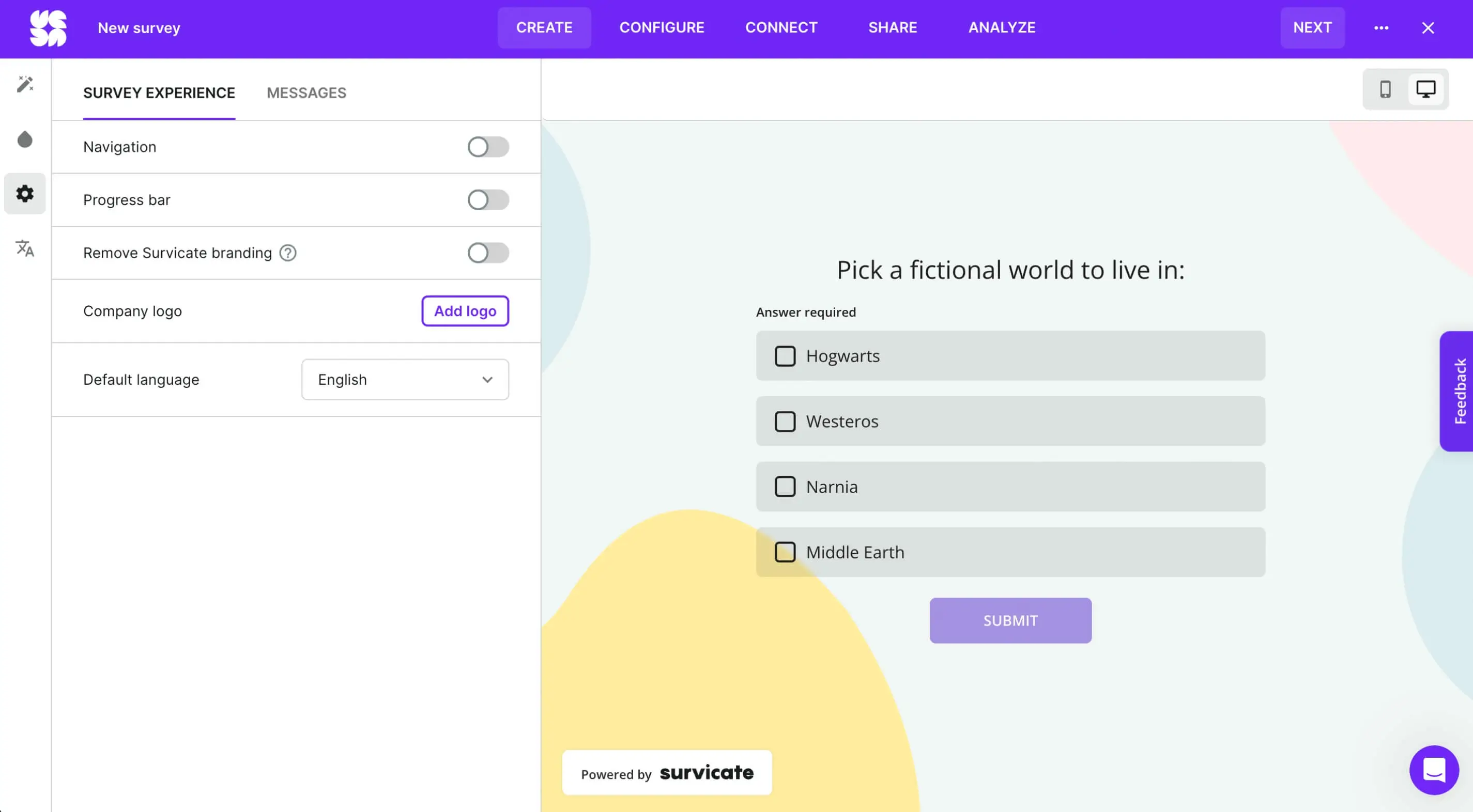This screenshot has width=1473, height=812.
Task: Open the Survicate logo home
Action: (48, 28)
